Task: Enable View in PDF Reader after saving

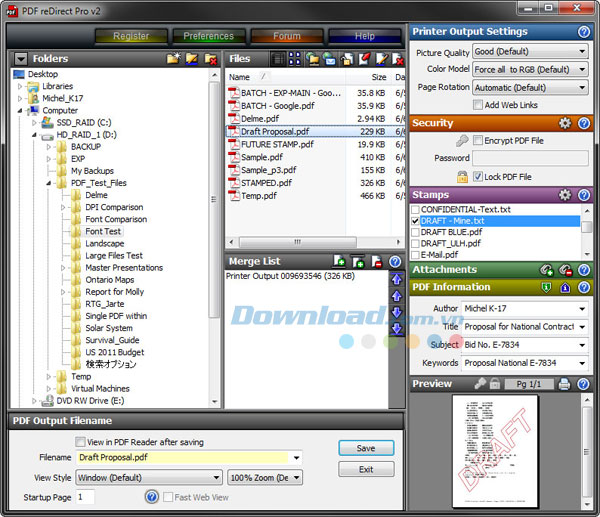Action: (80, 442)
